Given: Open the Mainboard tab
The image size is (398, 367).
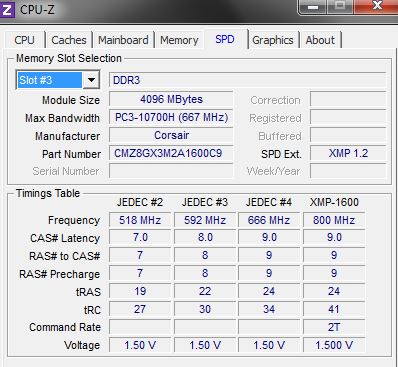Looking at the screenshot, I should [x=123, y=40].
